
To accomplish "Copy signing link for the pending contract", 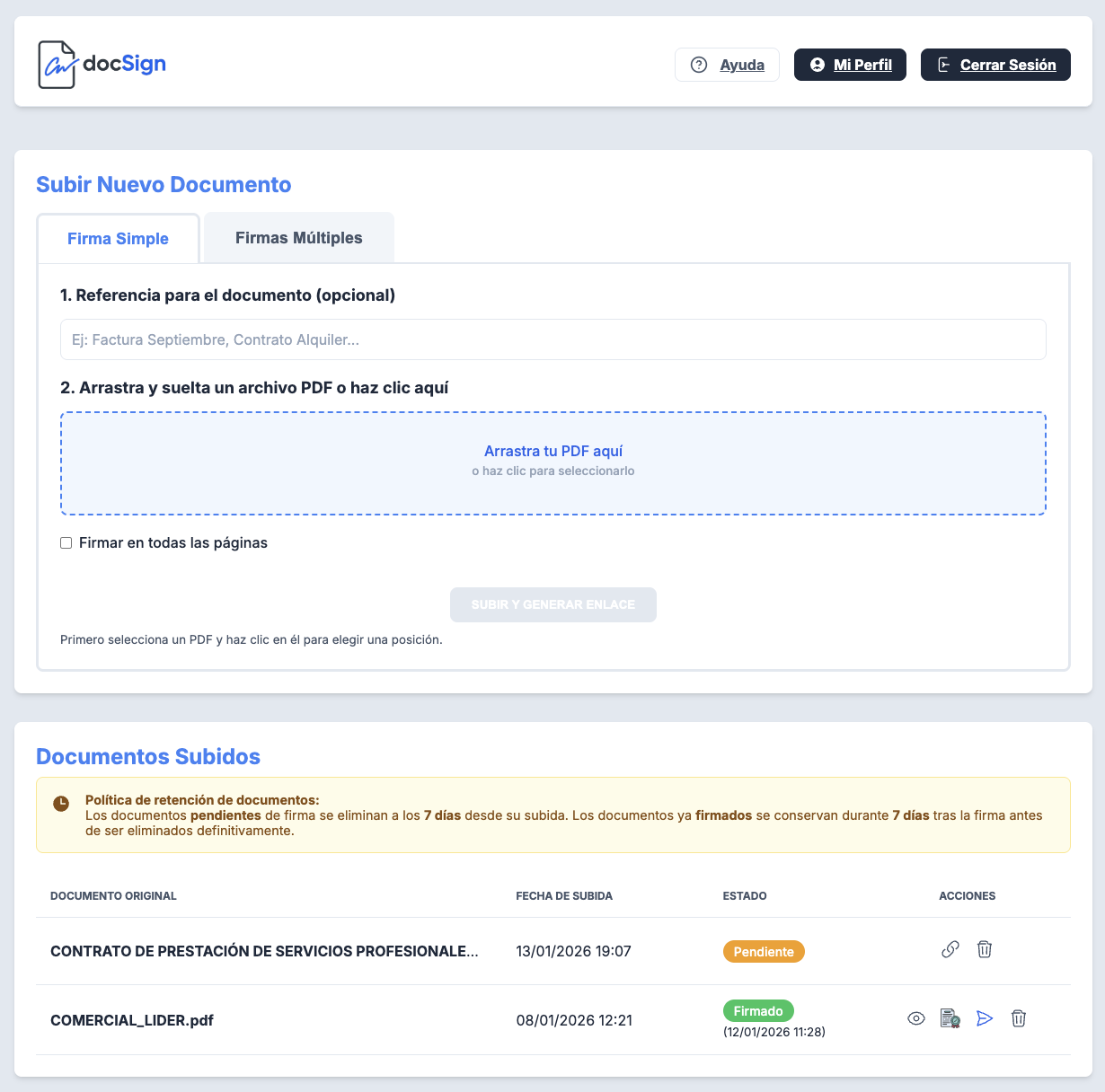I will click(x=950, y=949).
